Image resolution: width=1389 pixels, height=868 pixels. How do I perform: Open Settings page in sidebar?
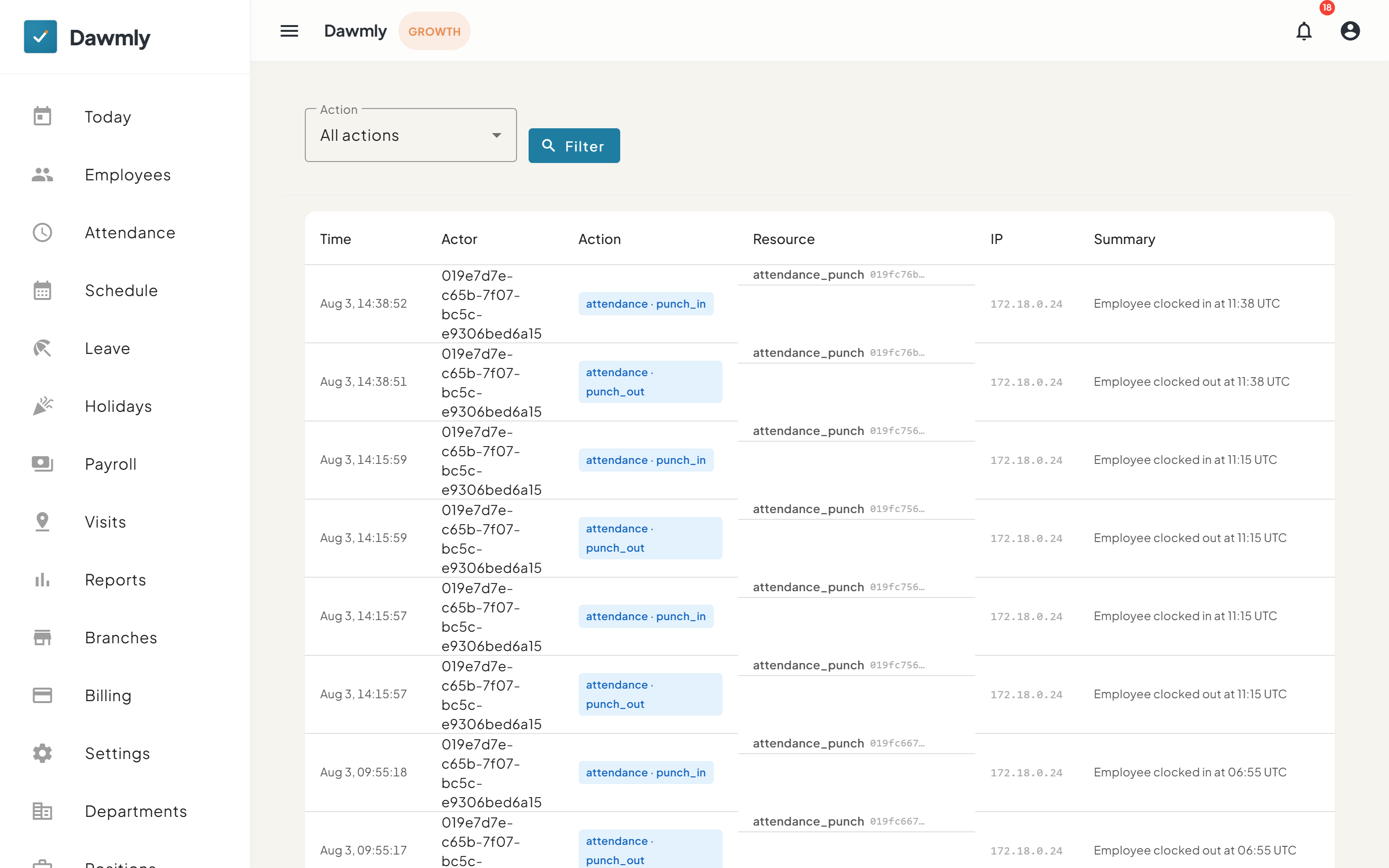click(x=118, y=753)
